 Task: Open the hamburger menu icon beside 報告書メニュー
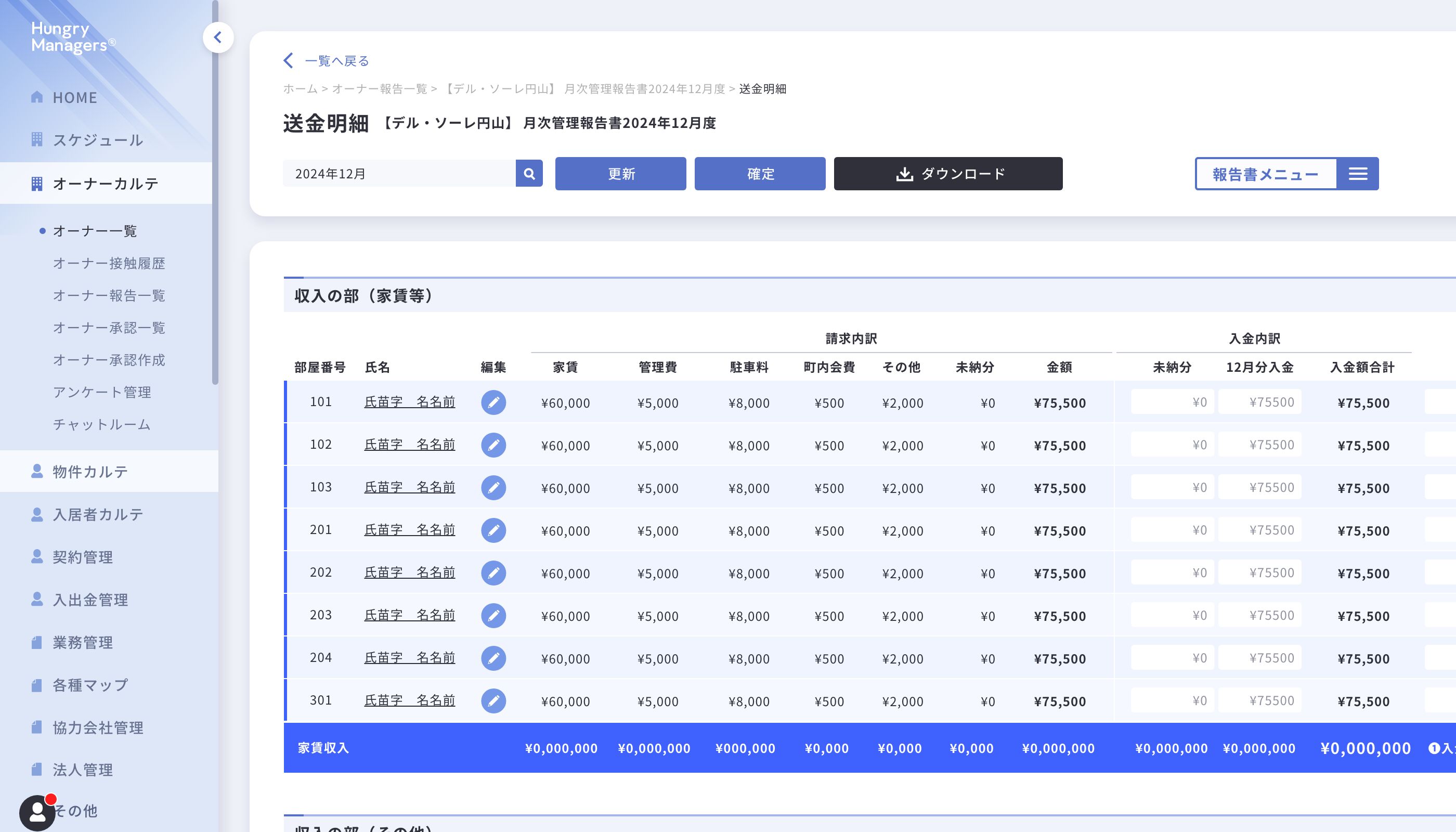1358,174
